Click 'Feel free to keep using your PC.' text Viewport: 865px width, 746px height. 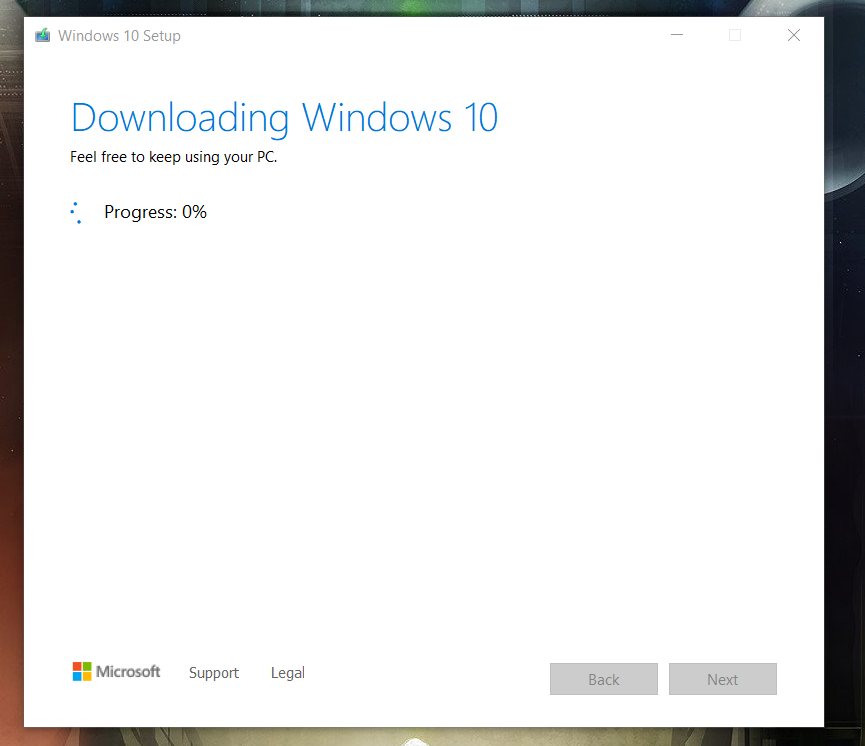173,157
